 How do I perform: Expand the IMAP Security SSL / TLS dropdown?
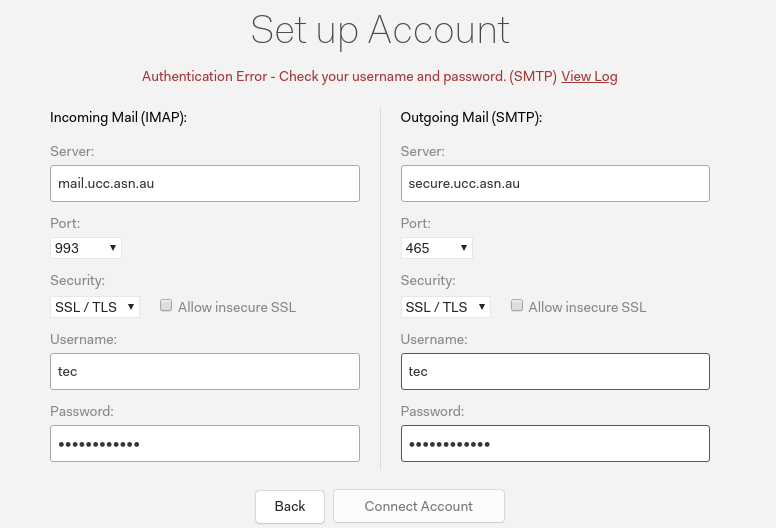(95, 307)
